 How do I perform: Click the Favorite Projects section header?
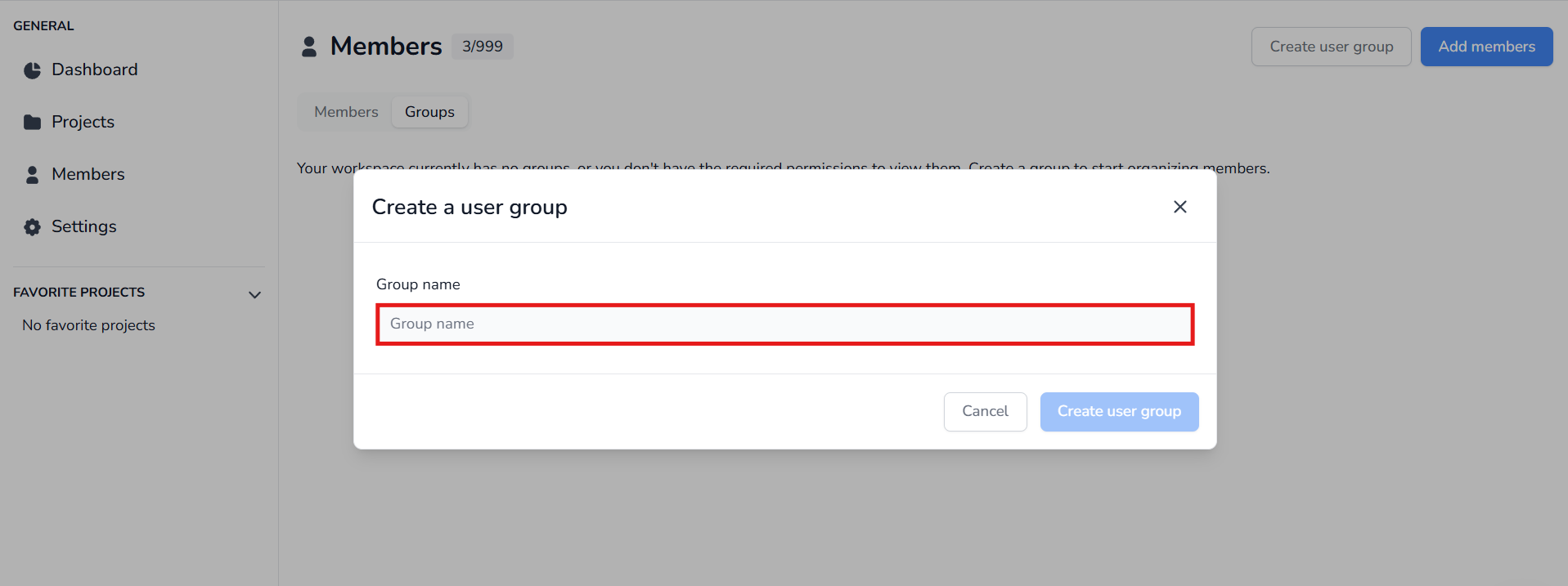click(x=79, y=293)
